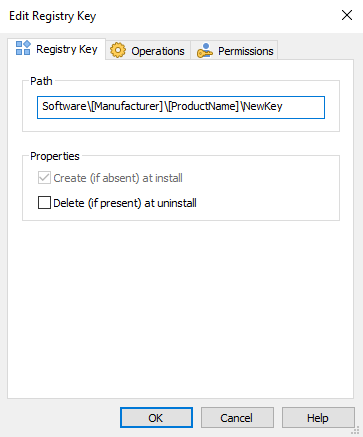This screenshot has width=363, height=437.
Task: Switch to the Operations tab
Action: [x=148, y=51]
